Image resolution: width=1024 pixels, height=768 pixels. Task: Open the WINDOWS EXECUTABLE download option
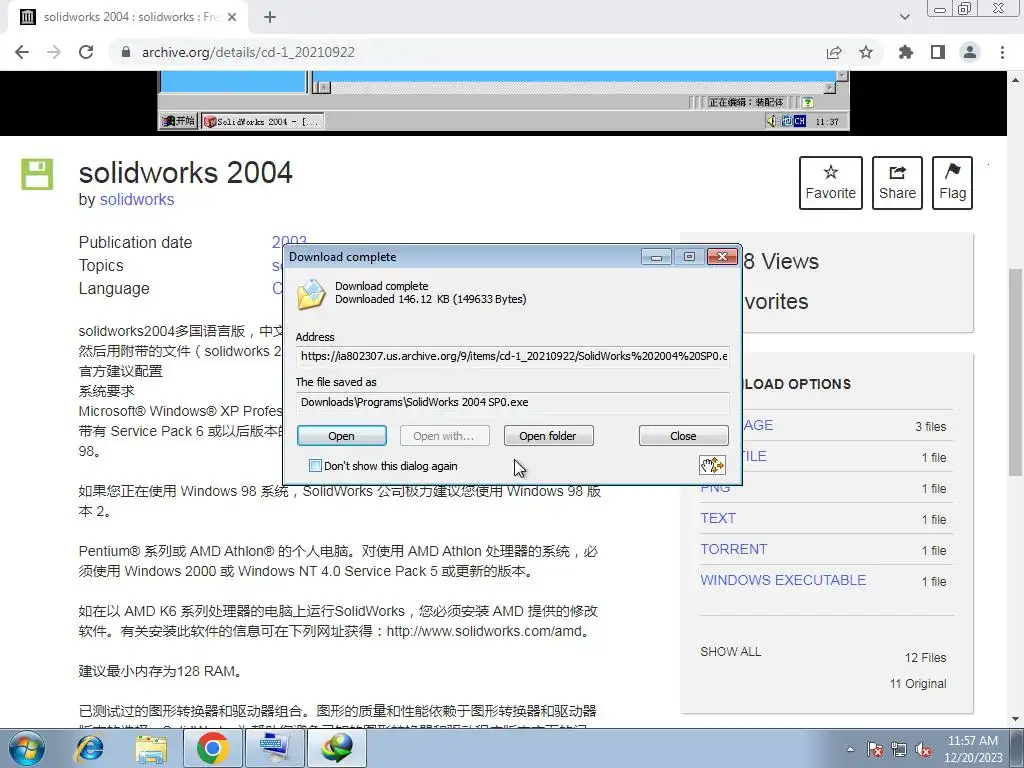pos(783,581)
